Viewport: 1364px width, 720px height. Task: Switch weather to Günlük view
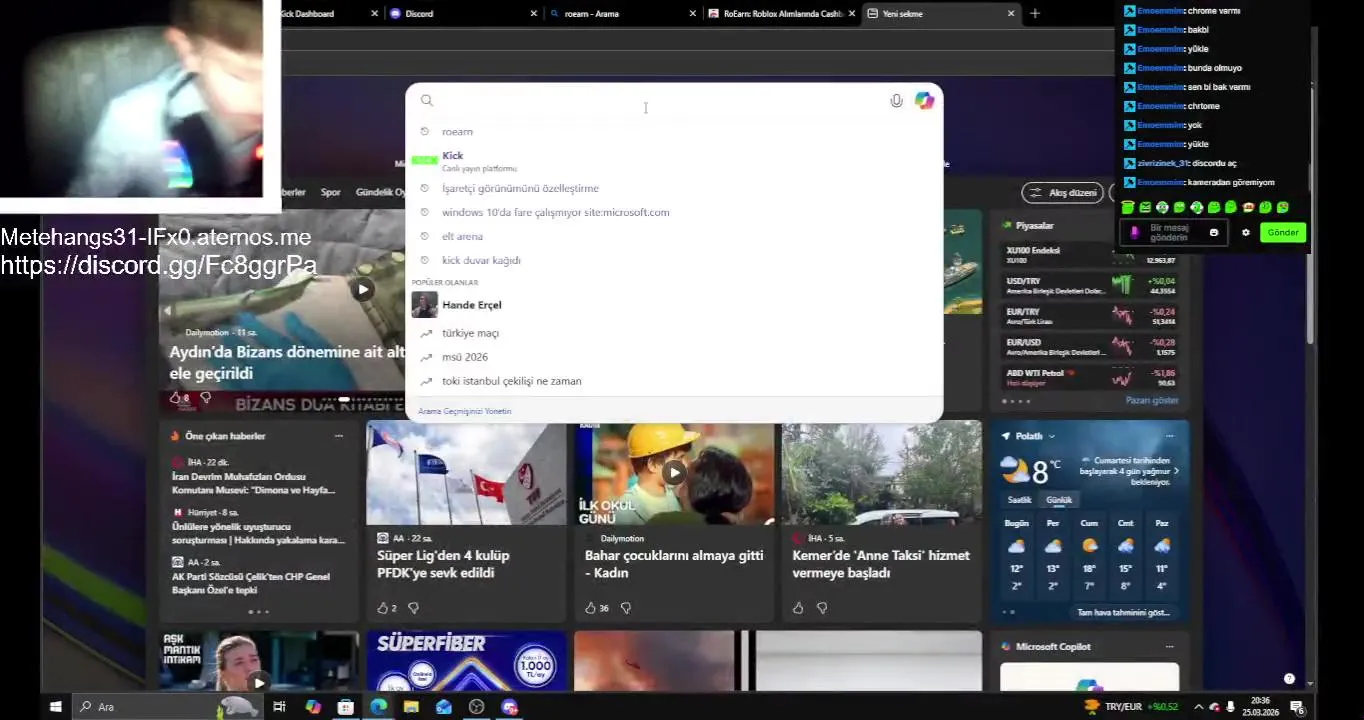(1059, 499)
